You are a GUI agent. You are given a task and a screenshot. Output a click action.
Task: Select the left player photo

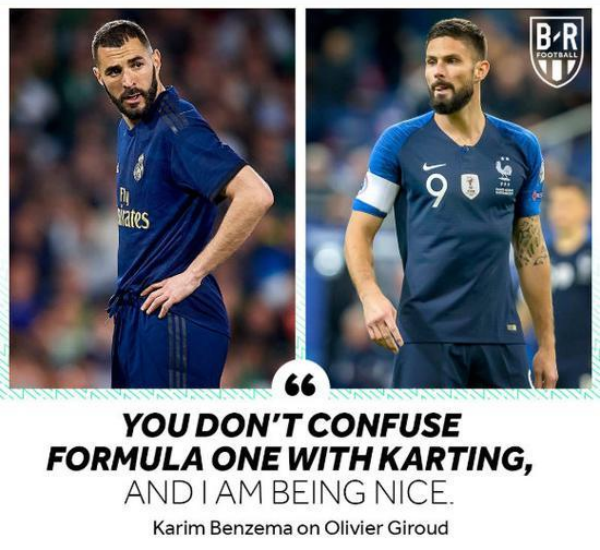coord(152,198)
